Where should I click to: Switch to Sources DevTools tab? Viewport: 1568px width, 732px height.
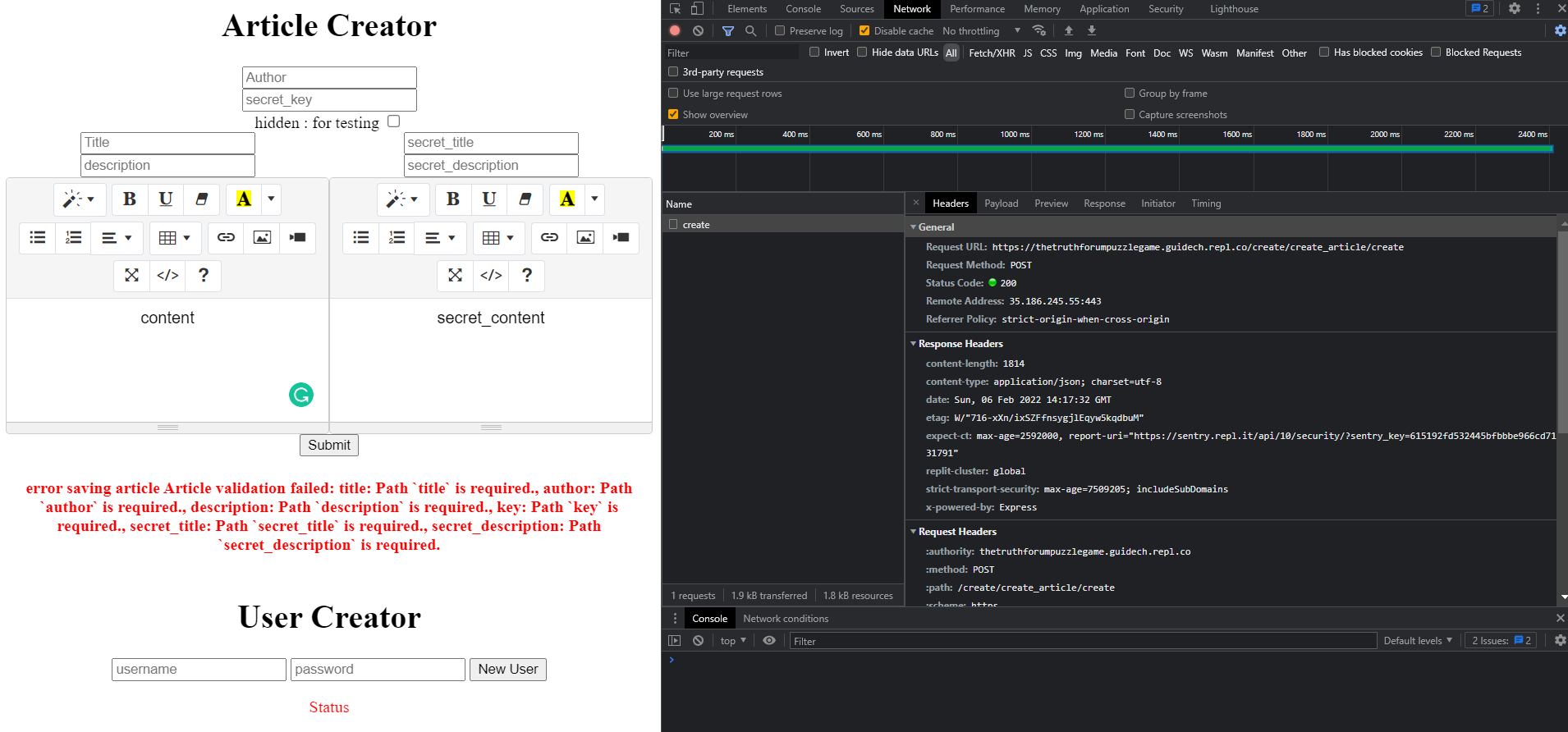856,9
